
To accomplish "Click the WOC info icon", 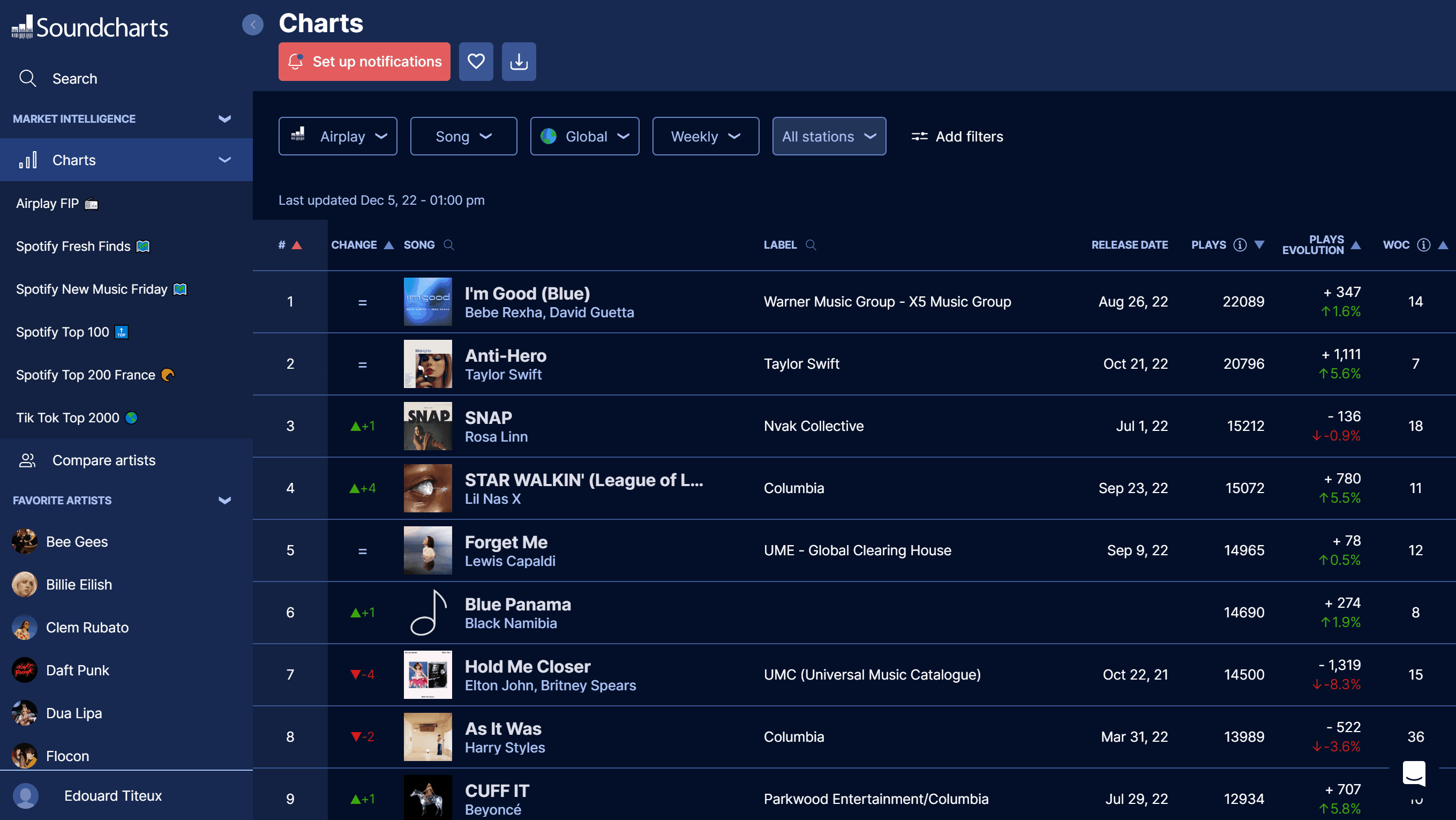I will (x=1423, y=244).
